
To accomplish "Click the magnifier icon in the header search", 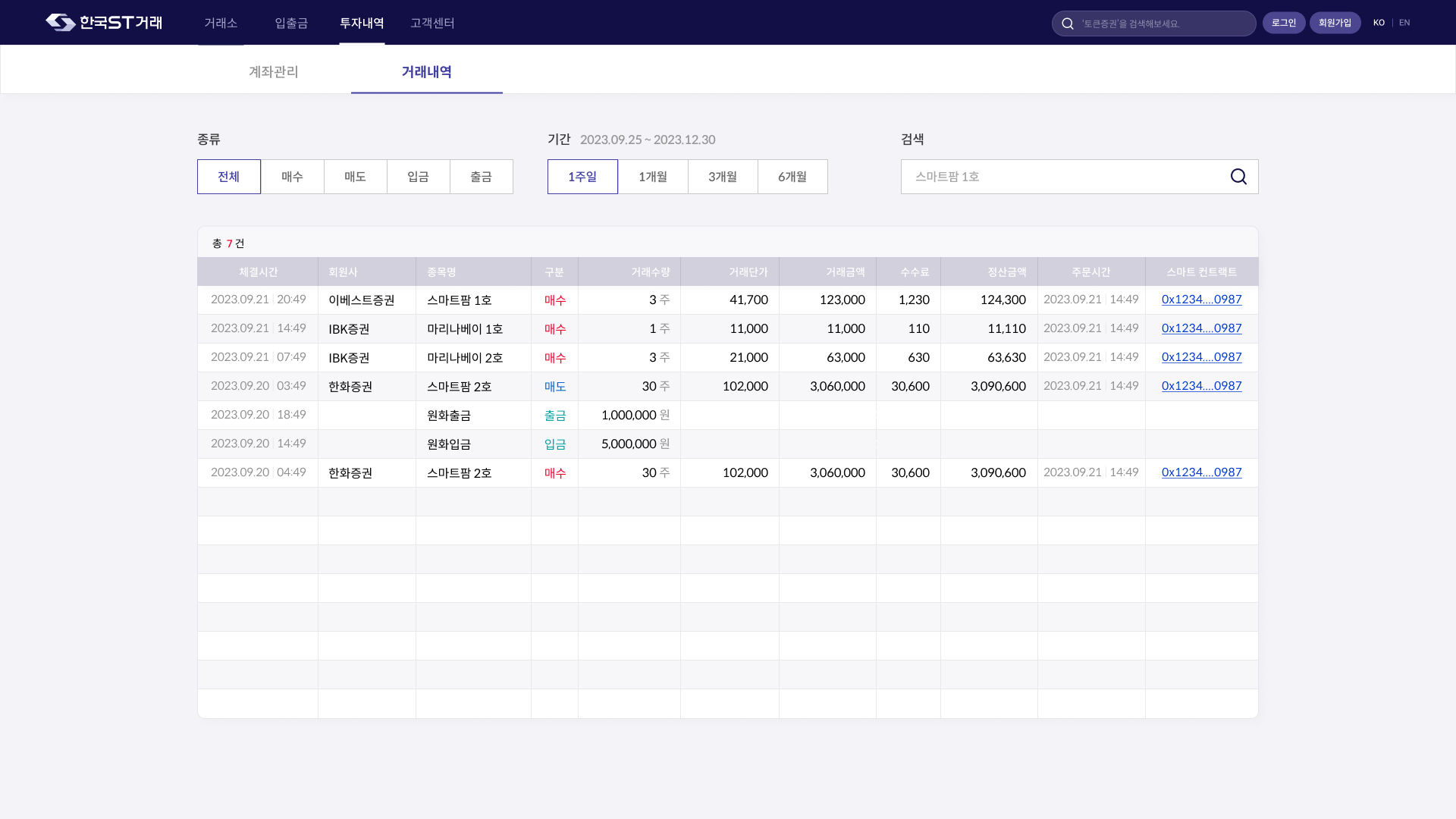I will click(x=1068, y=24).
